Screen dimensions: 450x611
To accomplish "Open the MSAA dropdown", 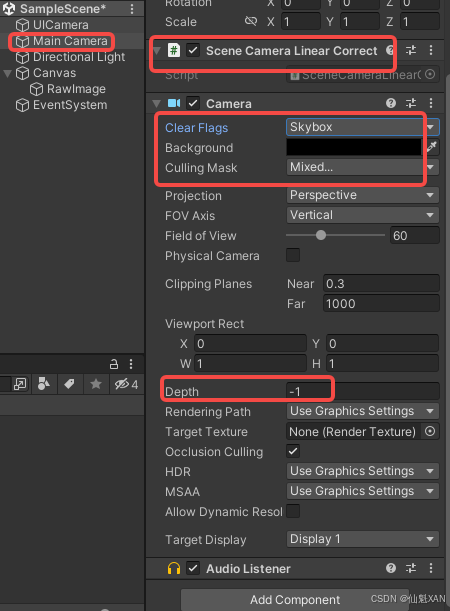I will click(363, 491).
